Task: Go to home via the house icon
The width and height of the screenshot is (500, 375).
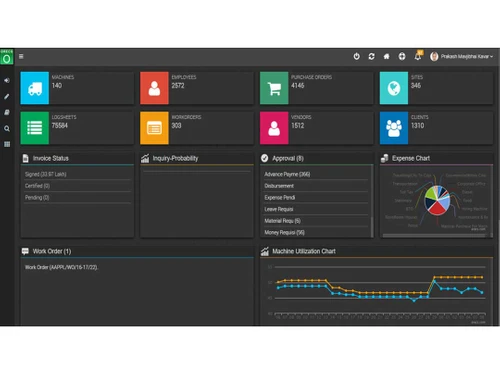Action: [x=386, y=56]
